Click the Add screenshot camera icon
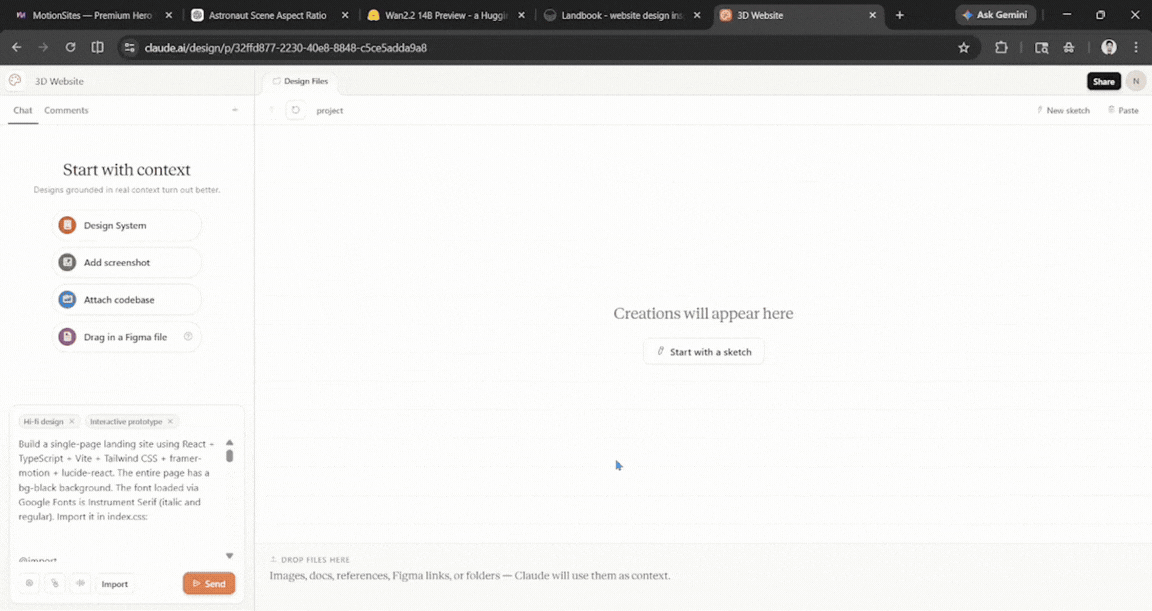Image resolution: width=1152 pixels, height=611 pixels. pos(68,262)
